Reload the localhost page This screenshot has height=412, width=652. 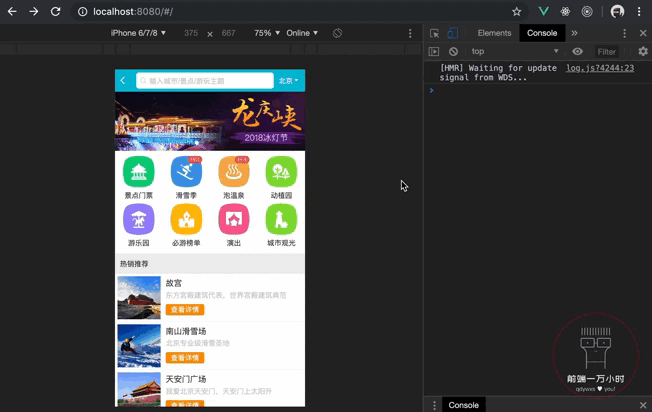click(x=55, y=12)
